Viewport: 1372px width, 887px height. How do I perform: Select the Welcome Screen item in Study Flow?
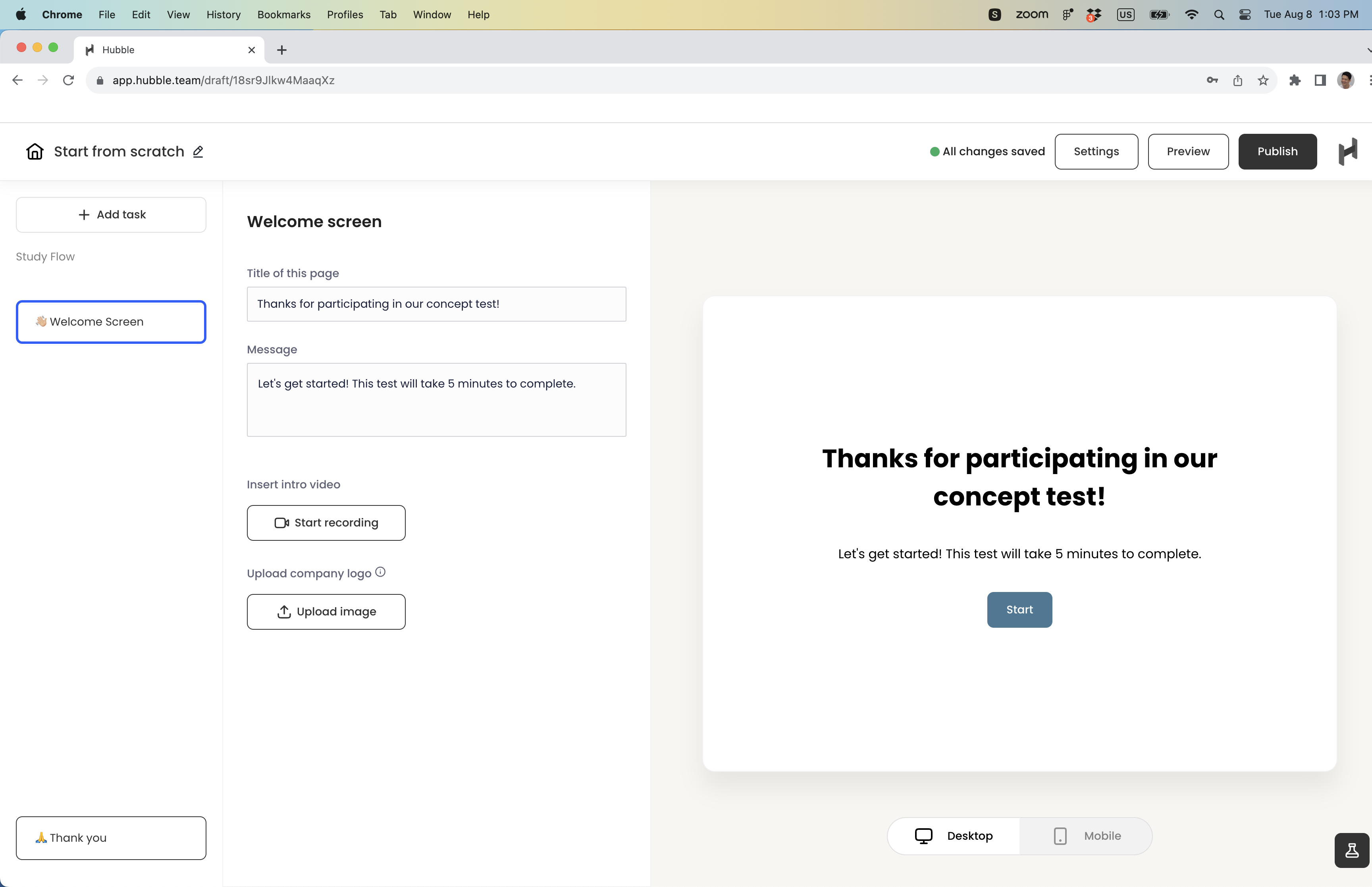click(x=111, y=322)
